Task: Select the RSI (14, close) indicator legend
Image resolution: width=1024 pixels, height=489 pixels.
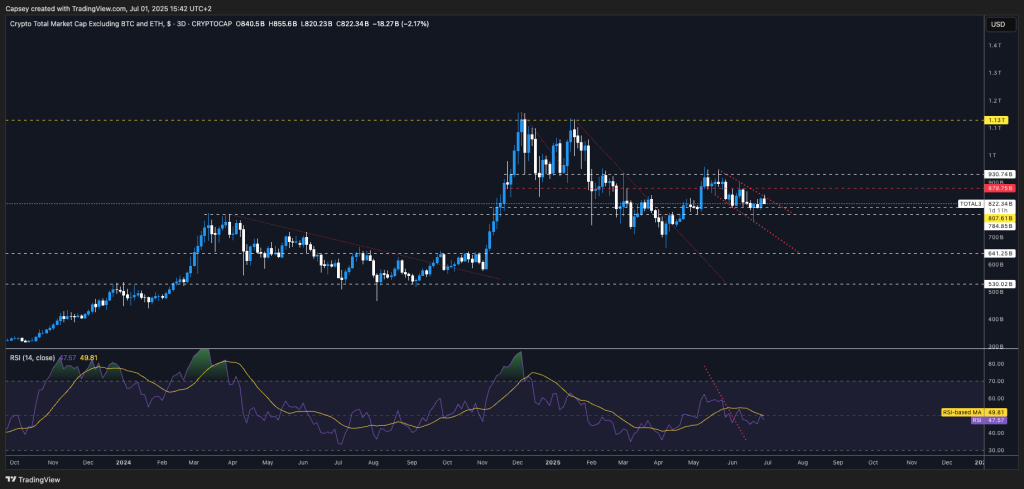Action: tap(32, 357)
